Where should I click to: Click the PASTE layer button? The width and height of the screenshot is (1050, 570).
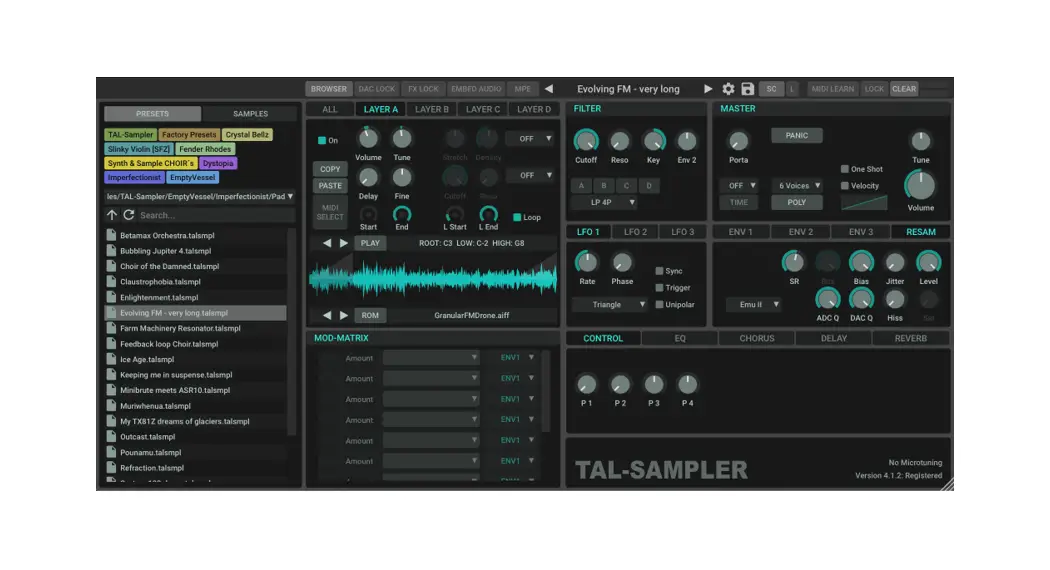coord(330,186)
